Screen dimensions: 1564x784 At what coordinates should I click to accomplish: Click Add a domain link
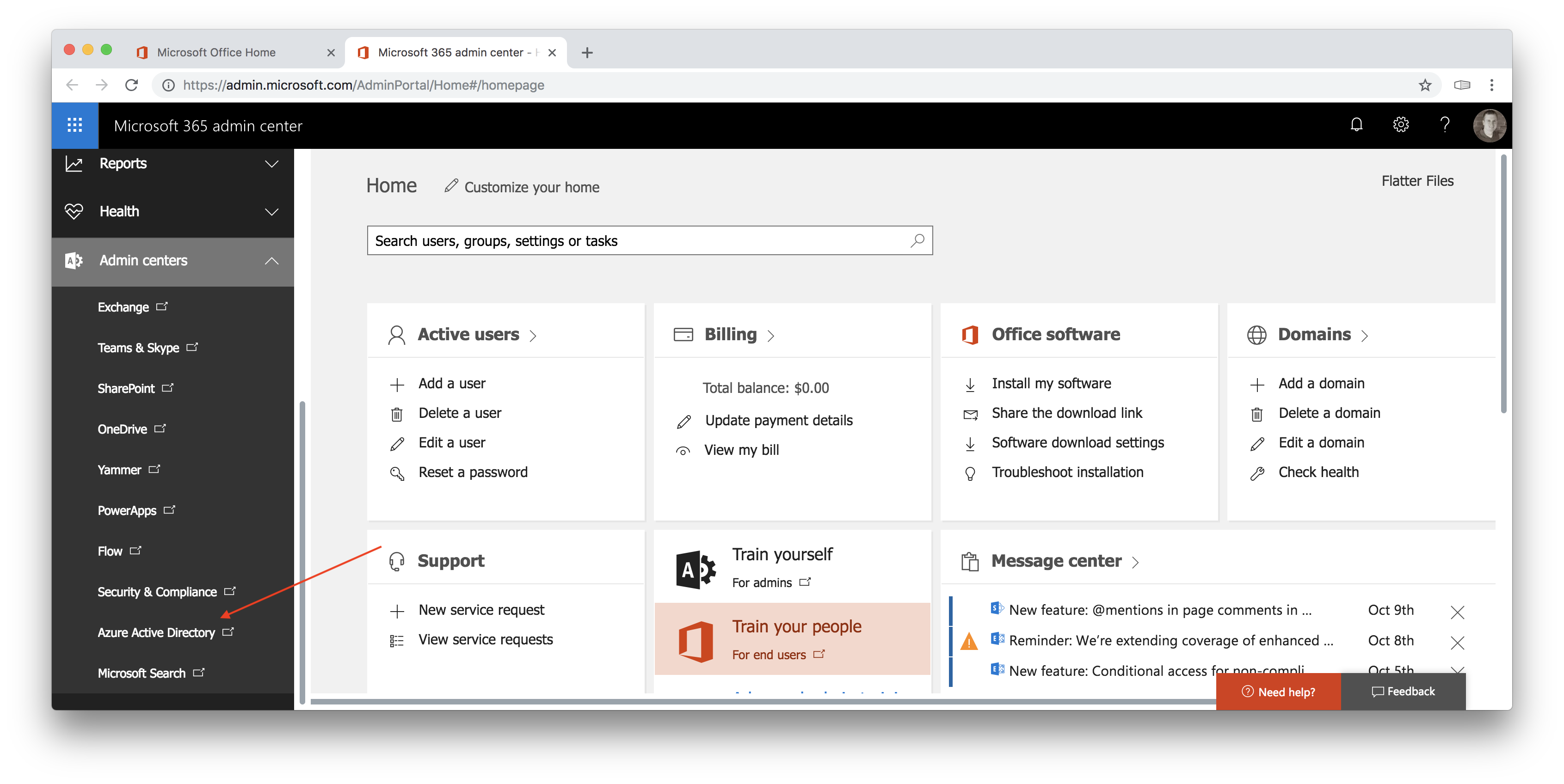[x=1321, y=384]
